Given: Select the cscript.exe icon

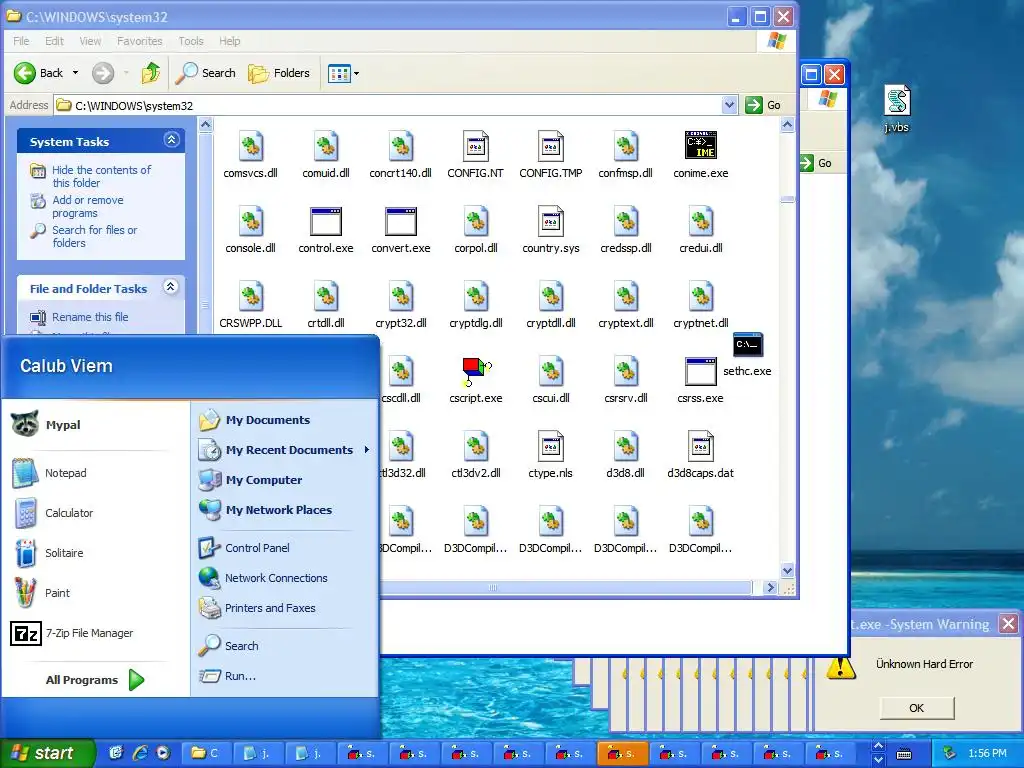Looking at the screenshot, I should pos(476,371).
